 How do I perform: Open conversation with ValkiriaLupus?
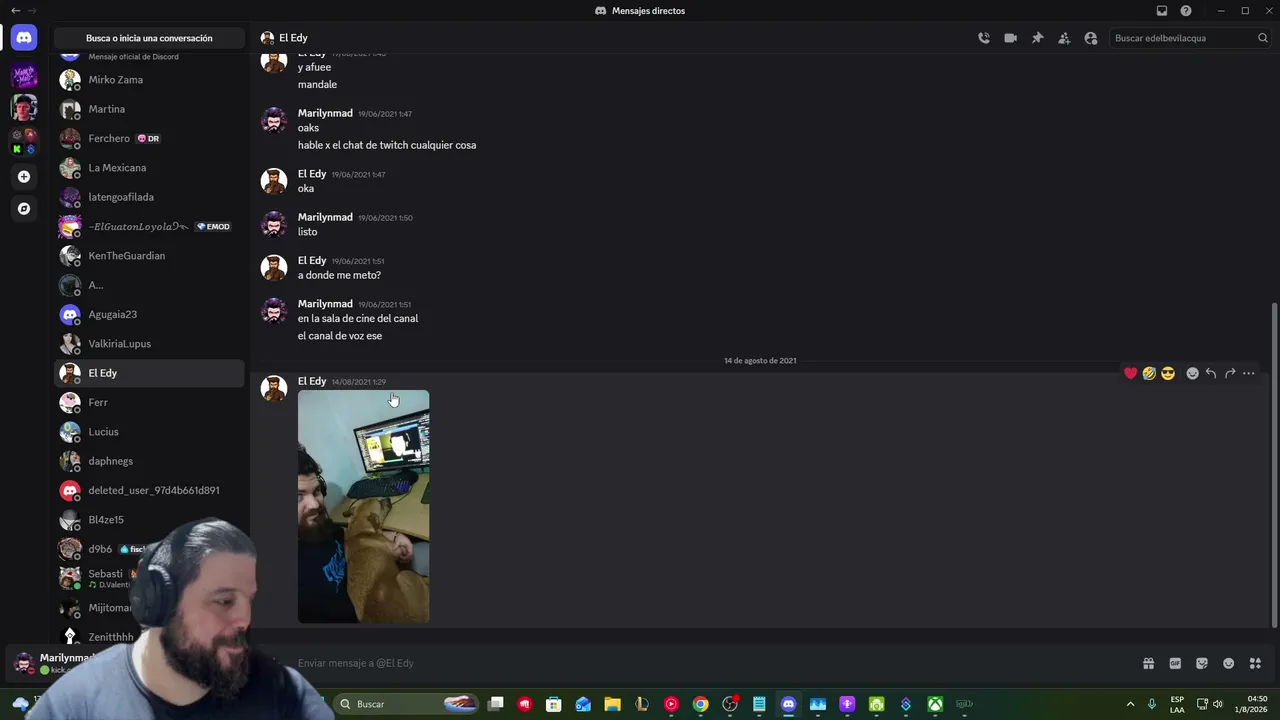coord(149,344)
